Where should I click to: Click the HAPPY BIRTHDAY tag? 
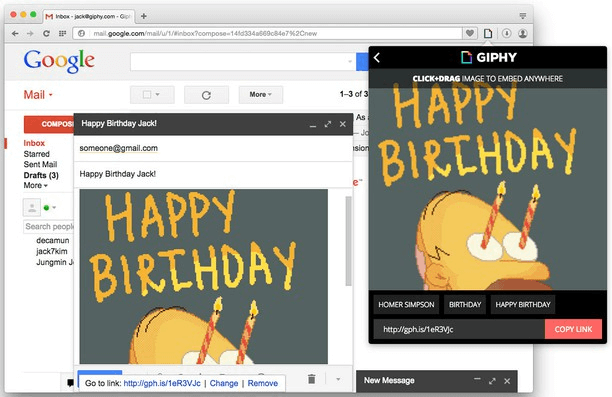(x=523, y=304)
